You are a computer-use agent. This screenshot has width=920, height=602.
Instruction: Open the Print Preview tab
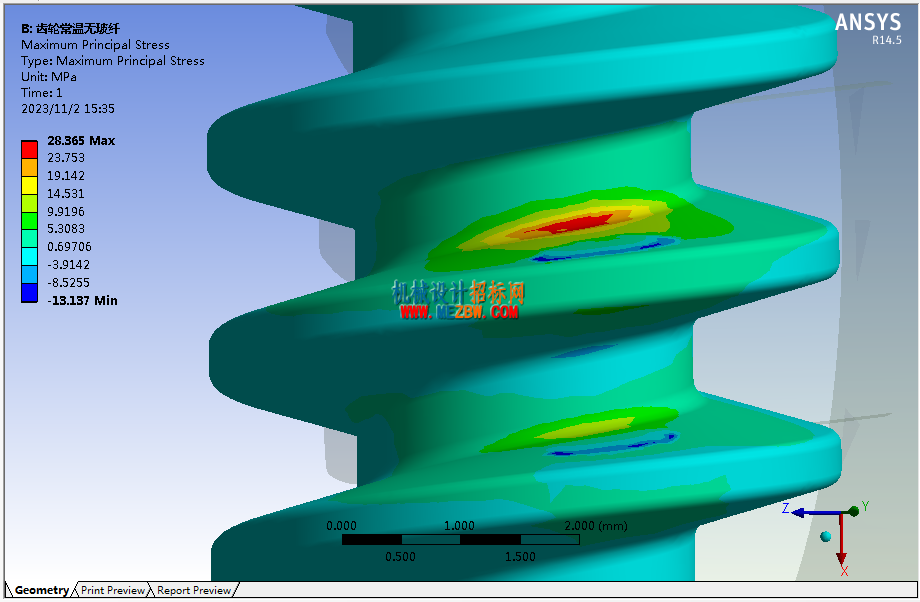(x=113, y=590)
